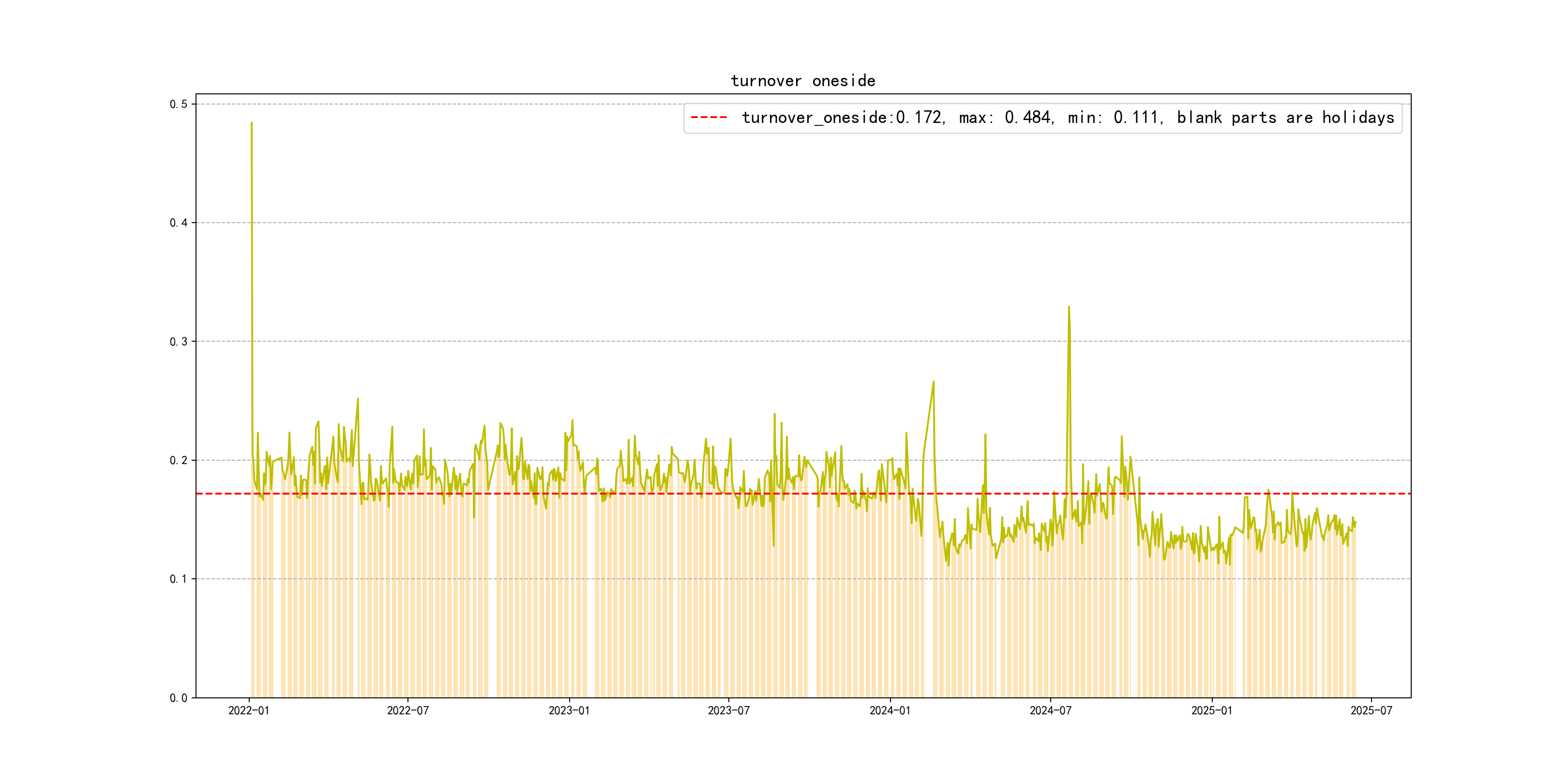Click the 2024-07 x-axis label
The height and width of the screenshot is (784, 1568).
tap(1051, 711)
